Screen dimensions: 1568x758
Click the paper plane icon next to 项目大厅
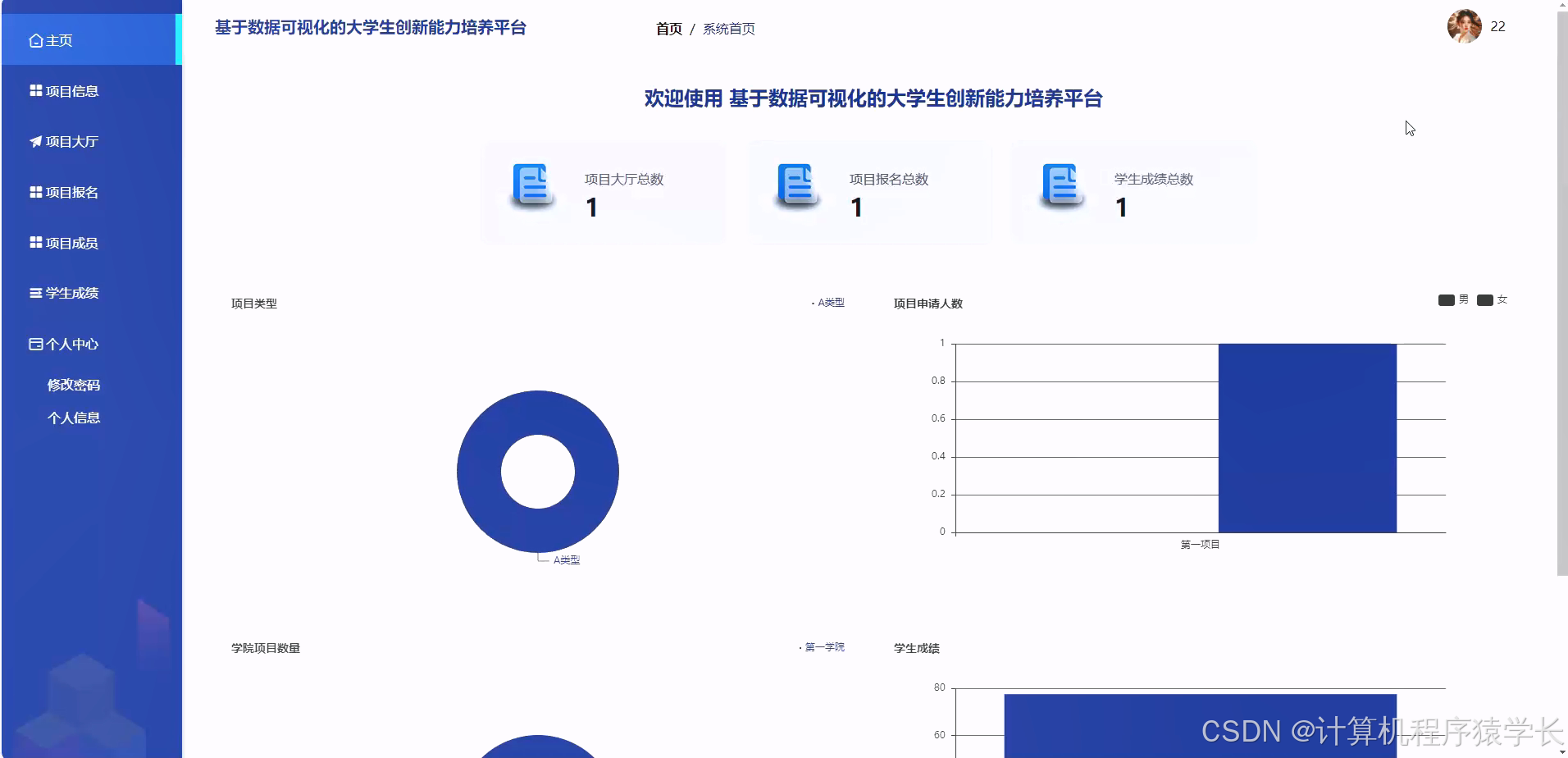[36, 141]
